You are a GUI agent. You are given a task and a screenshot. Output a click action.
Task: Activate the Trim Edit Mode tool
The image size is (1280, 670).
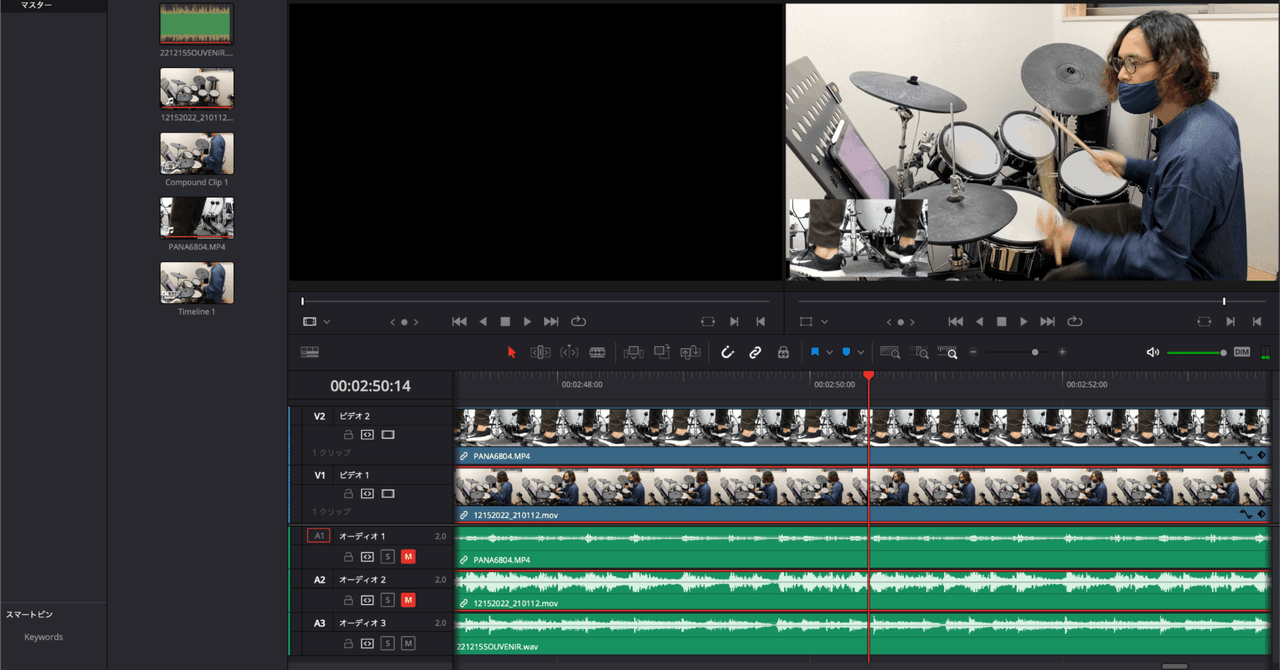click(x=540, y=352)
